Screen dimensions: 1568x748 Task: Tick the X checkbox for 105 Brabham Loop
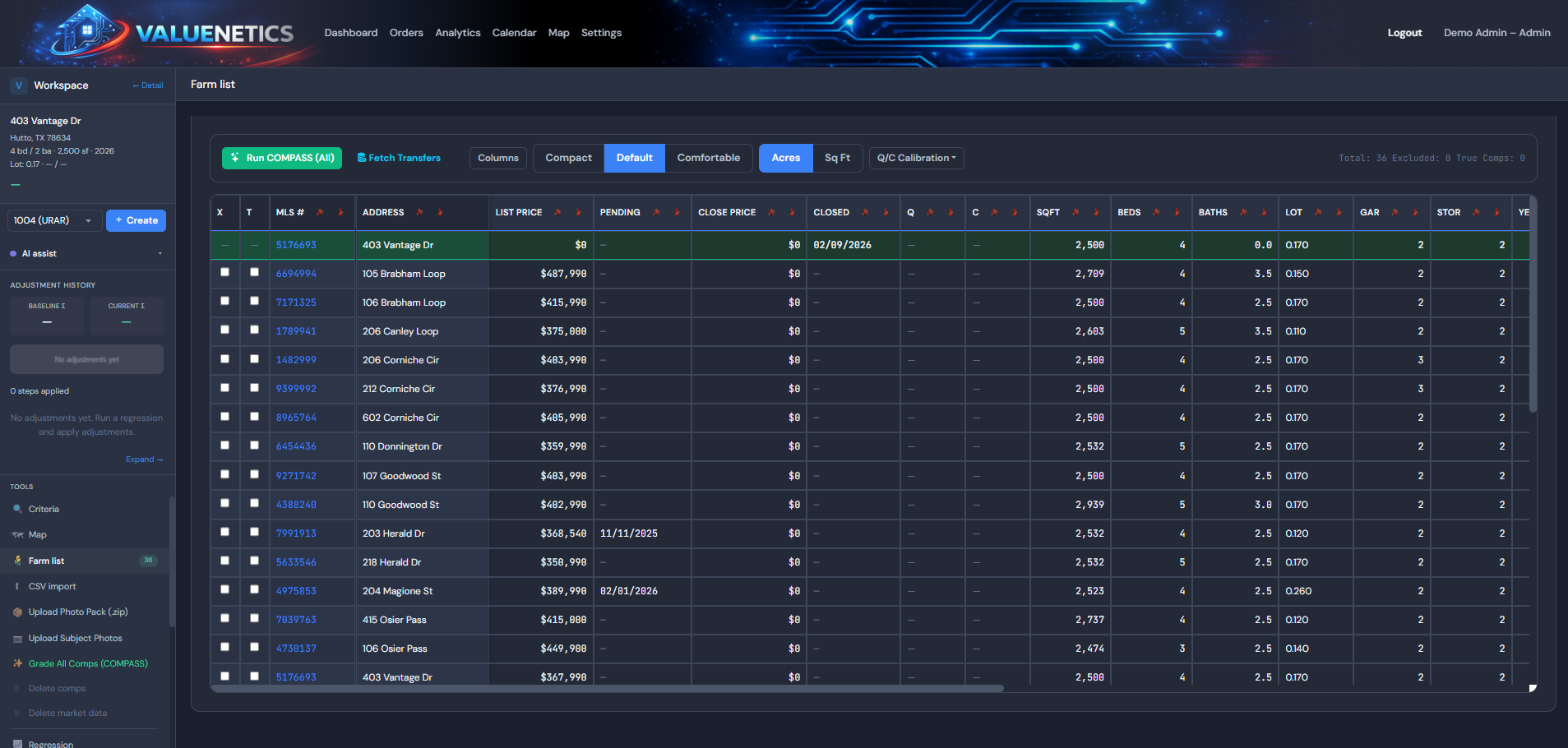224,272
